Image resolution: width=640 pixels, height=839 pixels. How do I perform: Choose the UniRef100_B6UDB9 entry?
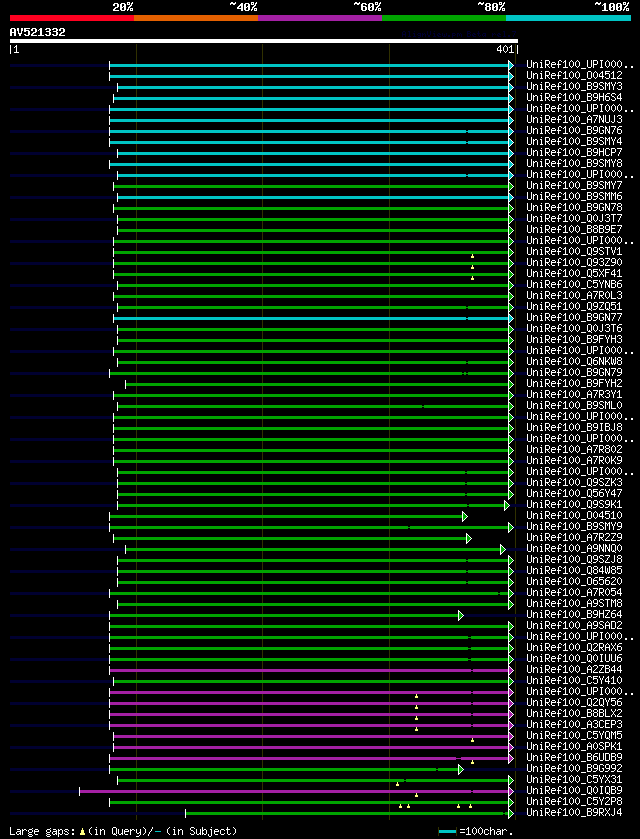click(574, 756)
